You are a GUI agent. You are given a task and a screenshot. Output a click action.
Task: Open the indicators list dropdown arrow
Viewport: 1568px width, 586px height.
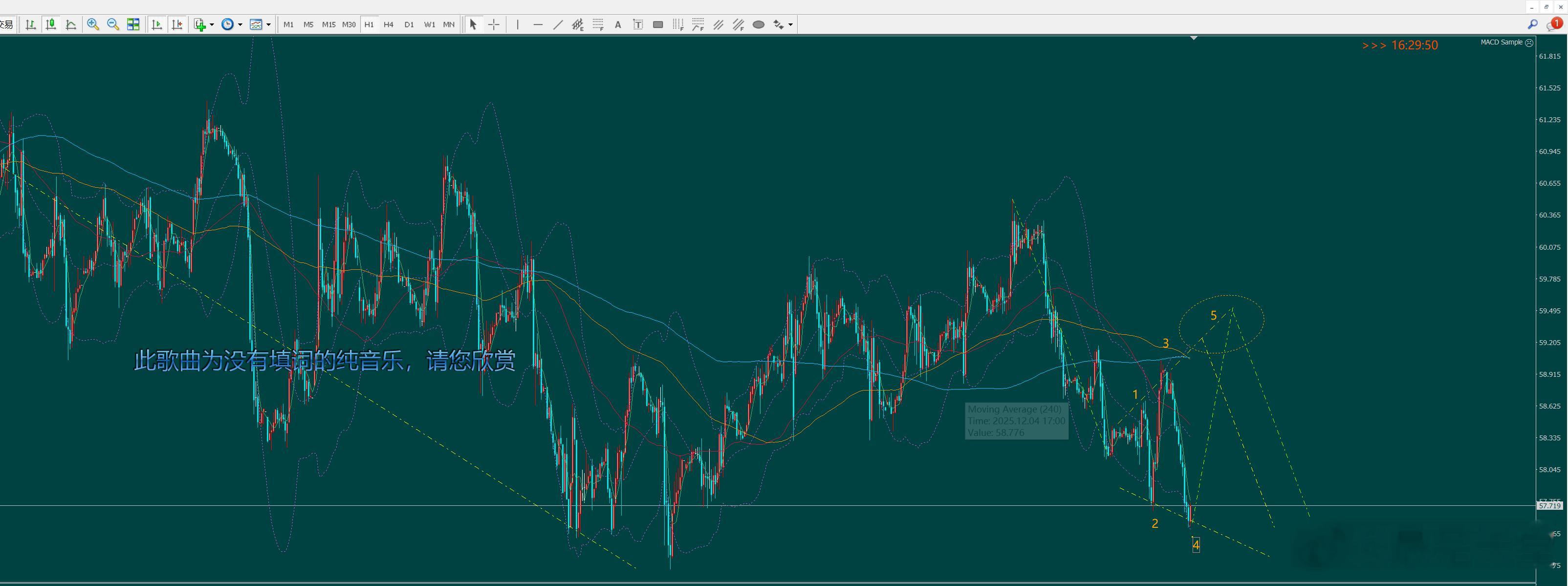[x=212, y=25]
